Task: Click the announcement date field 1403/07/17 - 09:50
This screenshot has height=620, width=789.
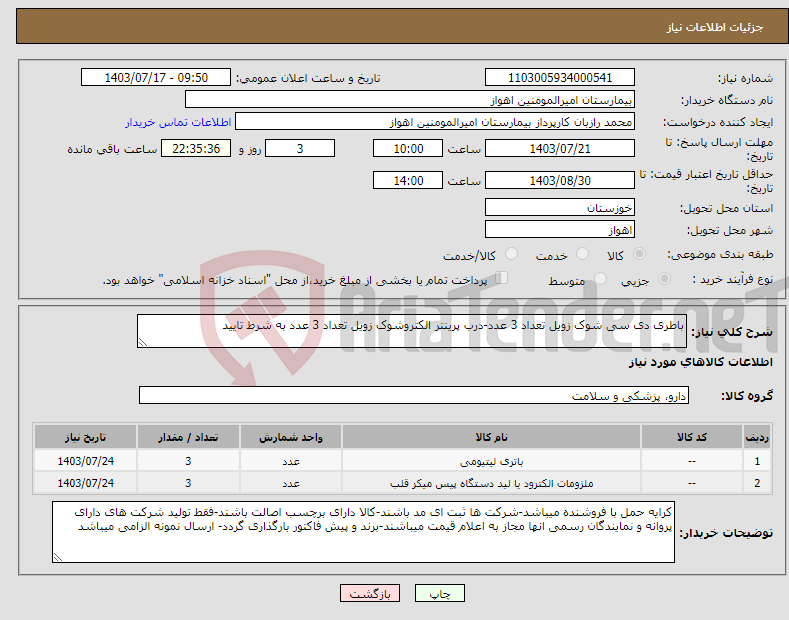Action: (x=156, y=78)
